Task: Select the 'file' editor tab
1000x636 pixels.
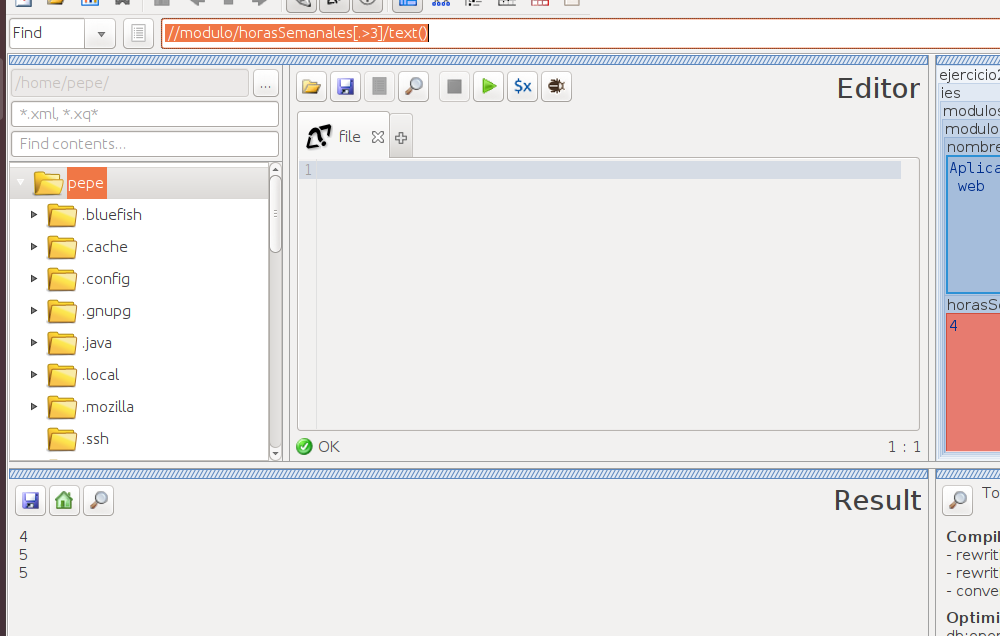Action: pos(343,136)
